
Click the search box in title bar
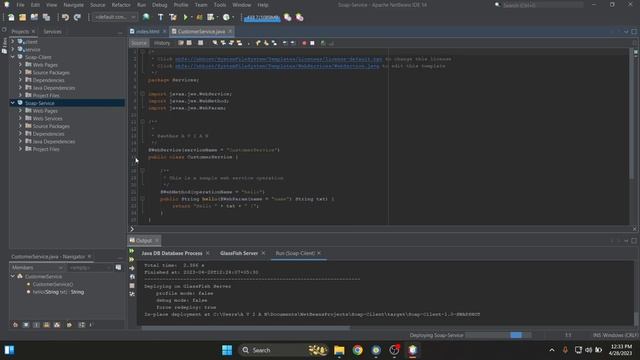tap(542, 5)
